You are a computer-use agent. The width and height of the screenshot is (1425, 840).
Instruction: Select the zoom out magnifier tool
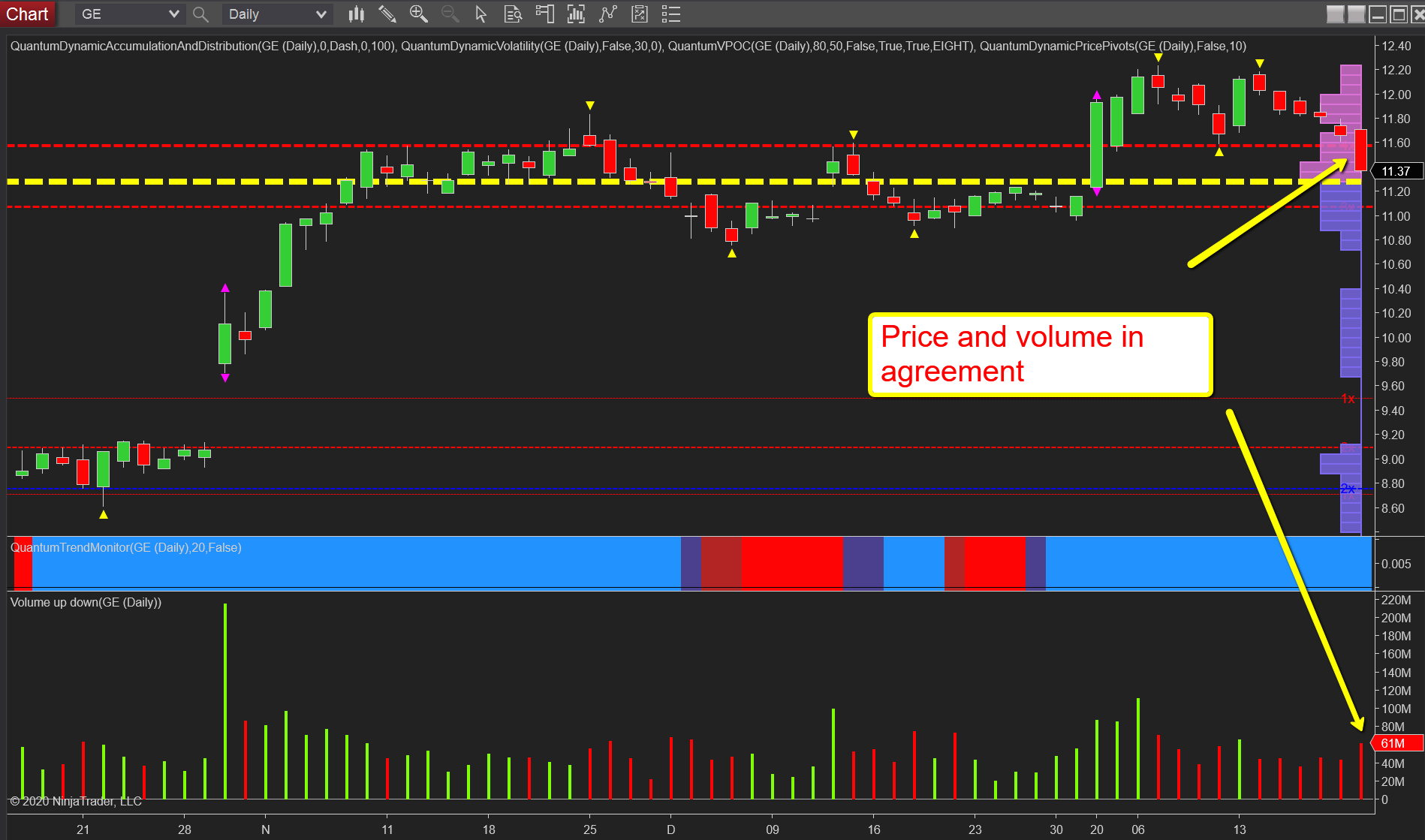[x=450, y=14]
